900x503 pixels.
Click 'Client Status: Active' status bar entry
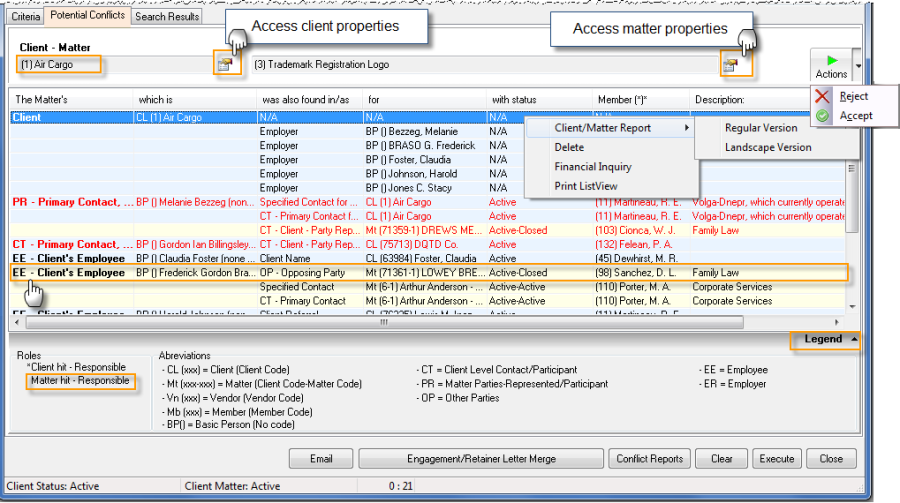[53, 486]
